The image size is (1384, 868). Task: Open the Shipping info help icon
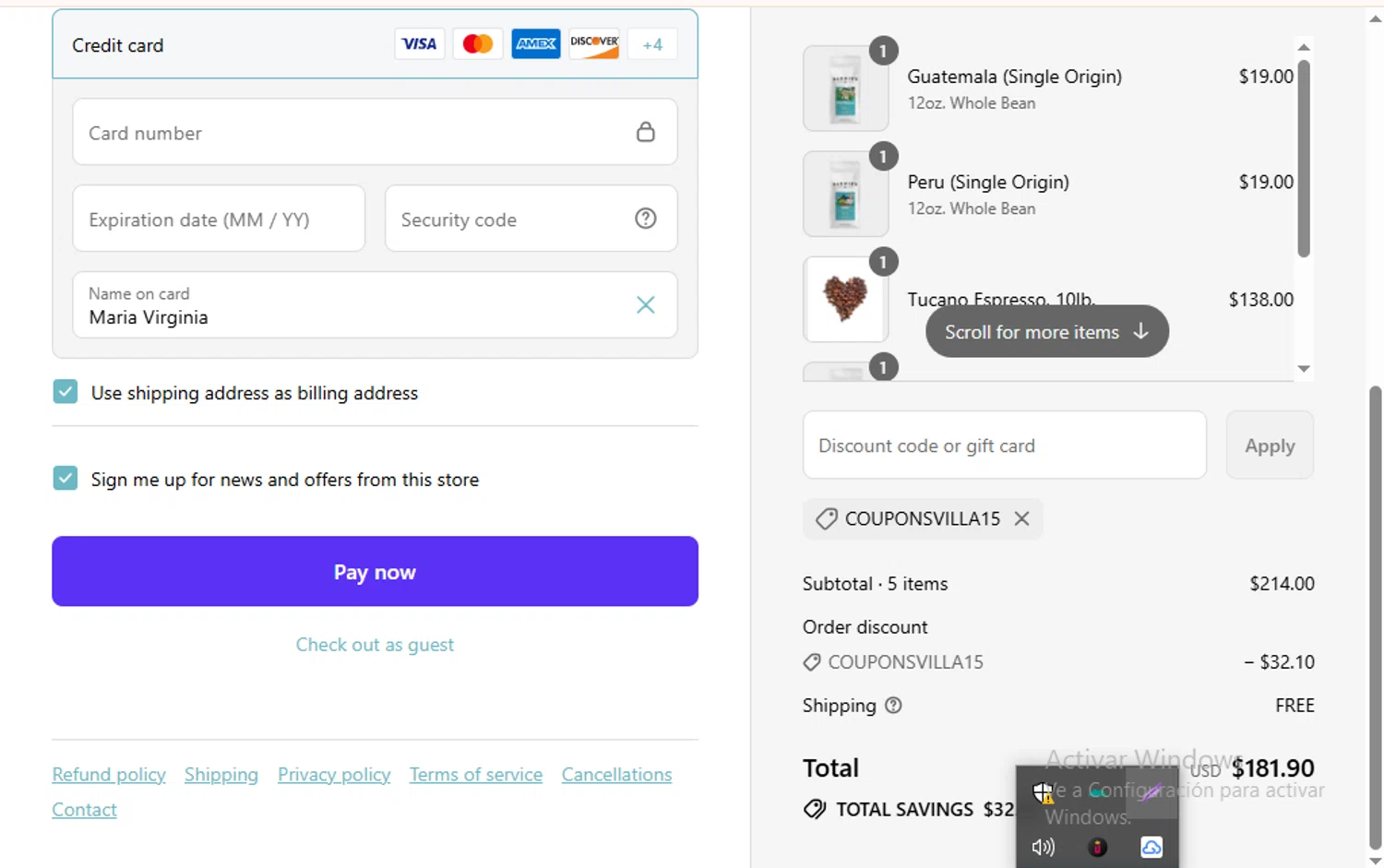coord(893,706)
